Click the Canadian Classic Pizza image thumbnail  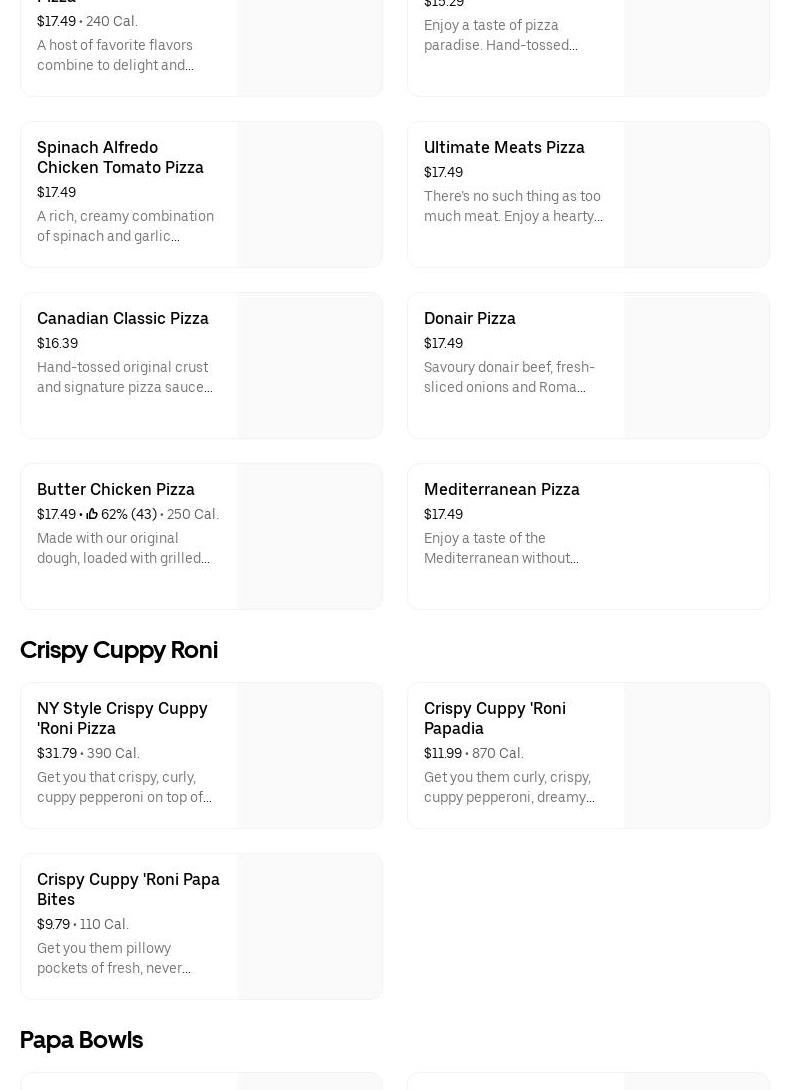[309, 366]
